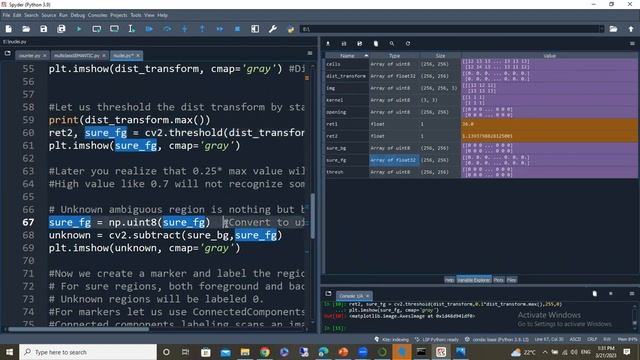Open the console pane options menu
The height and width of the screenshot is (360, 640).
coord(632,293)
